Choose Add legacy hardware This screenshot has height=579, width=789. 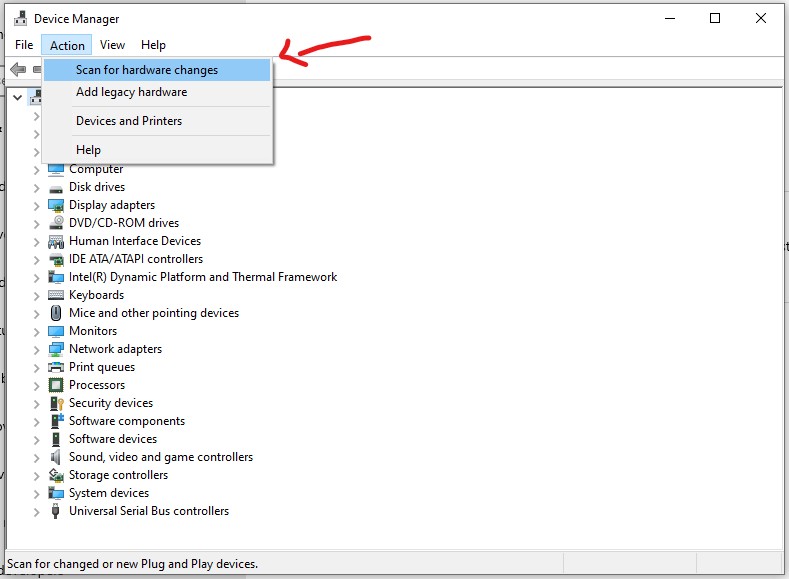(157, 92)
